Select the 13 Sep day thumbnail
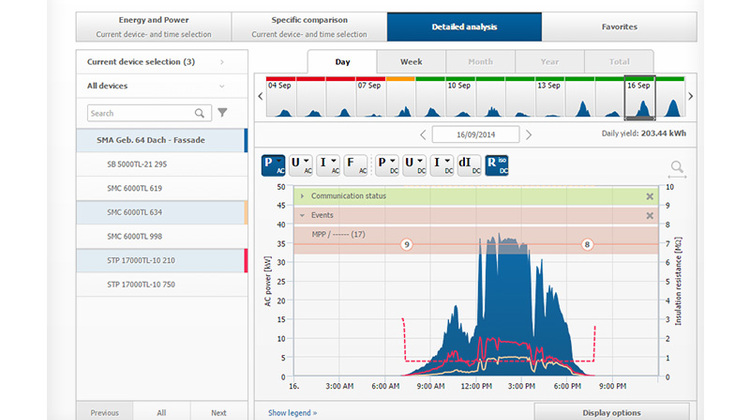 click(x=550, y=97)
